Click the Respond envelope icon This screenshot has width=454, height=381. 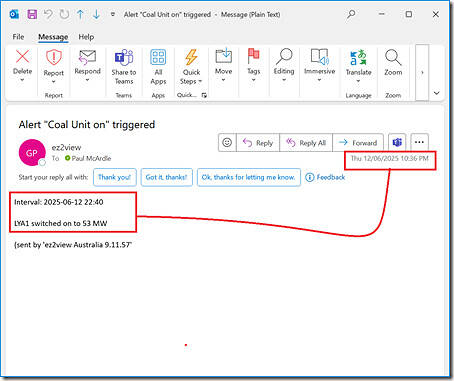click(87, 57)
